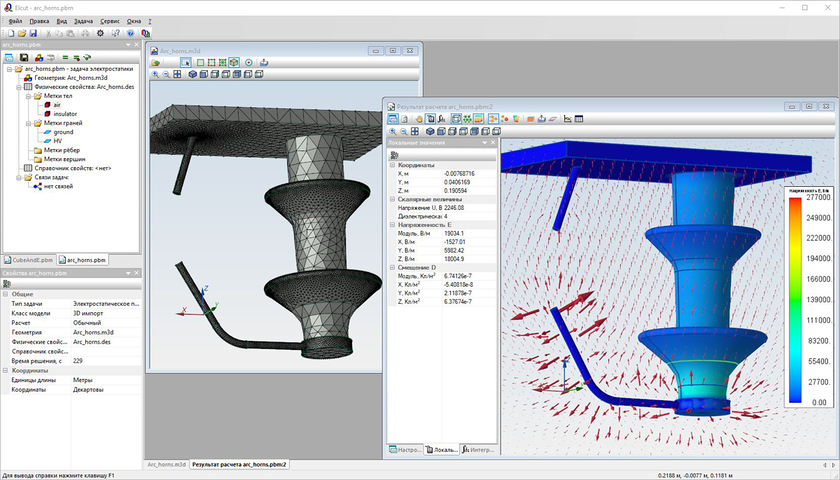Collapse the Координаты section in local values

coord(391,165)
